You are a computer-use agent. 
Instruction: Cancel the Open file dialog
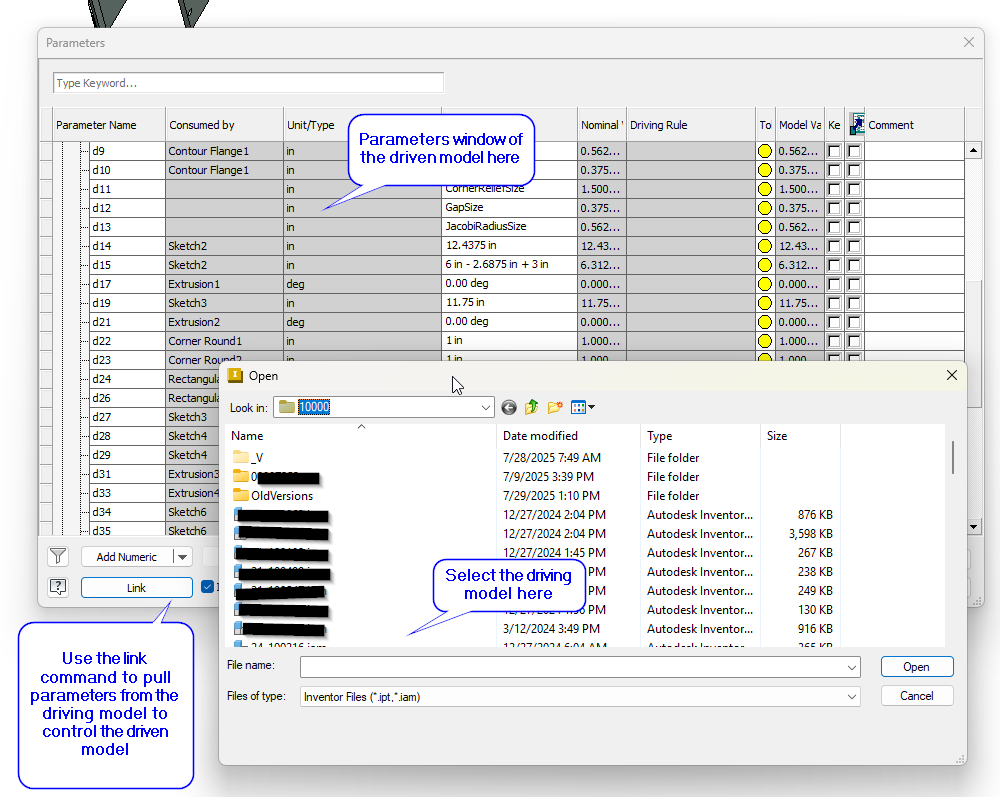(x=916, y=696)
